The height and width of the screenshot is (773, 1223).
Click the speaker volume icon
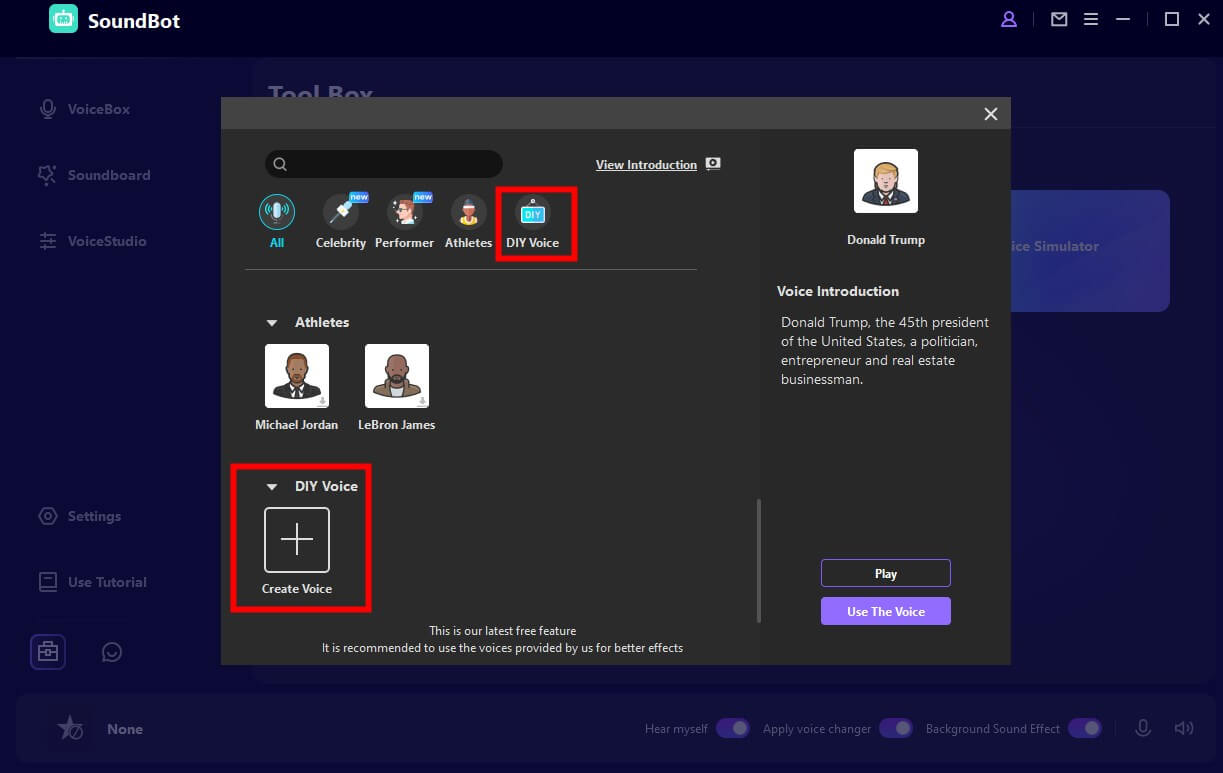[x=1184, y=729]
